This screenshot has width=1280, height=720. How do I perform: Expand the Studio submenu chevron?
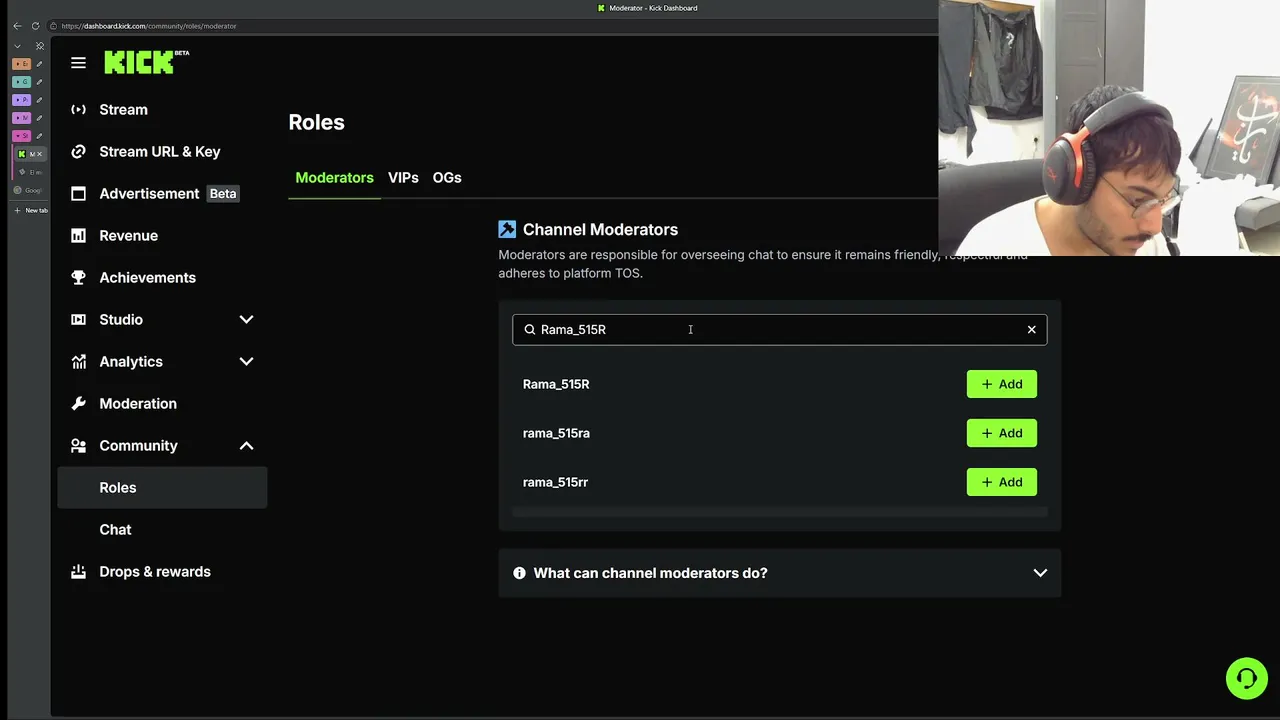click(246, 320)
